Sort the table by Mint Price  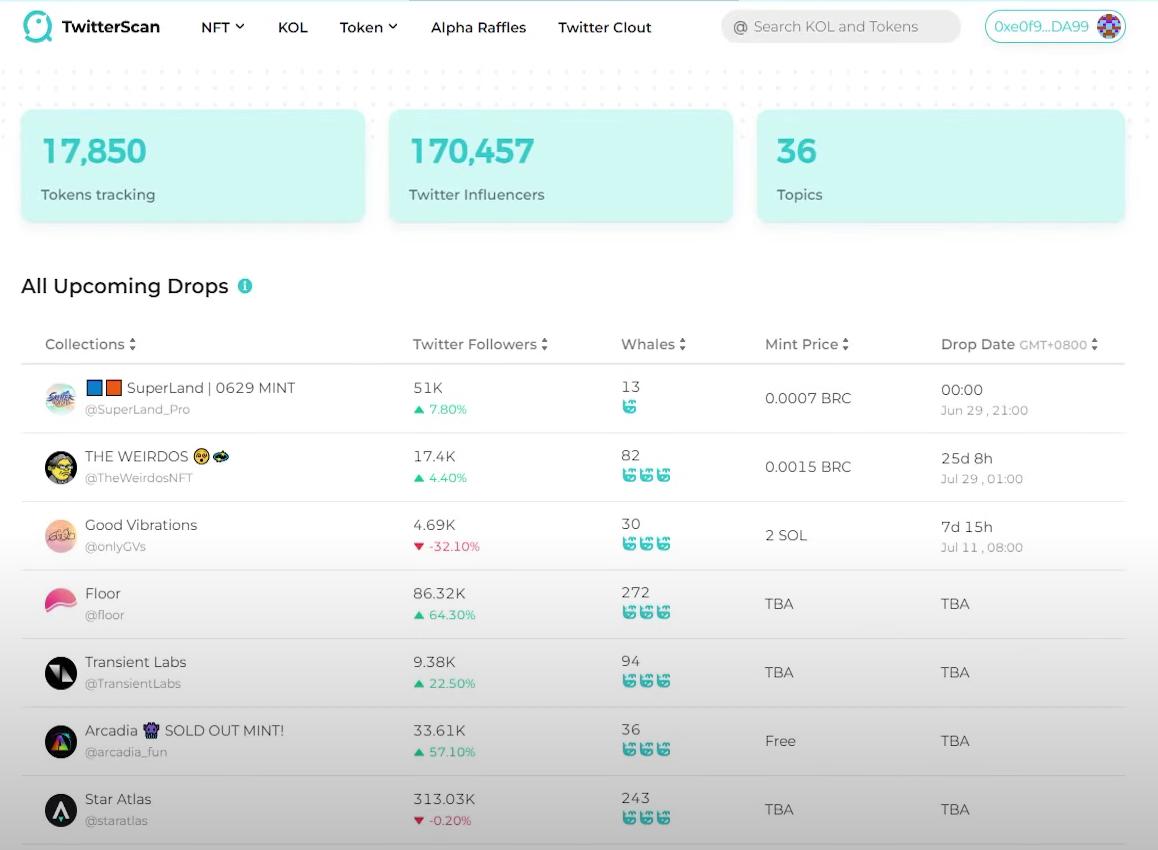pos(806,344)
